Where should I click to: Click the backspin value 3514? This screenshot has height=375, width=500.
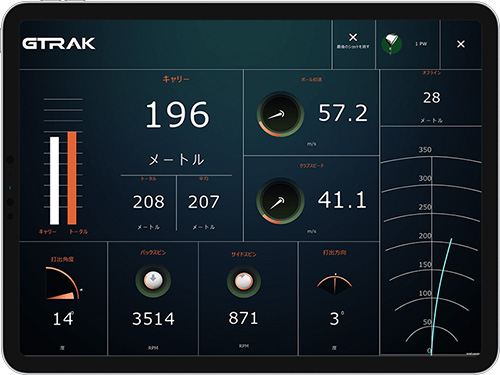[x=153, y=319]
